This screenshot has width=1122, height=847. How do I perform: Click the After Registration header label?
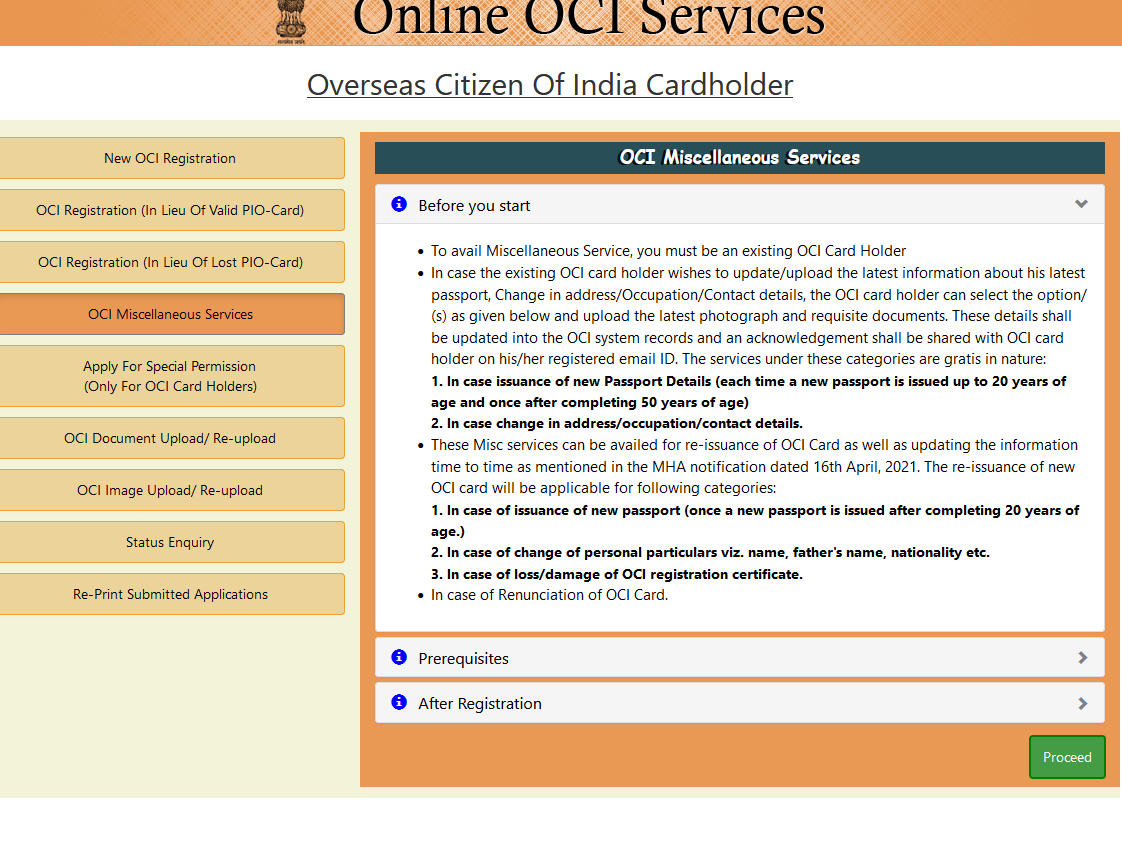(x=480, y=704)
